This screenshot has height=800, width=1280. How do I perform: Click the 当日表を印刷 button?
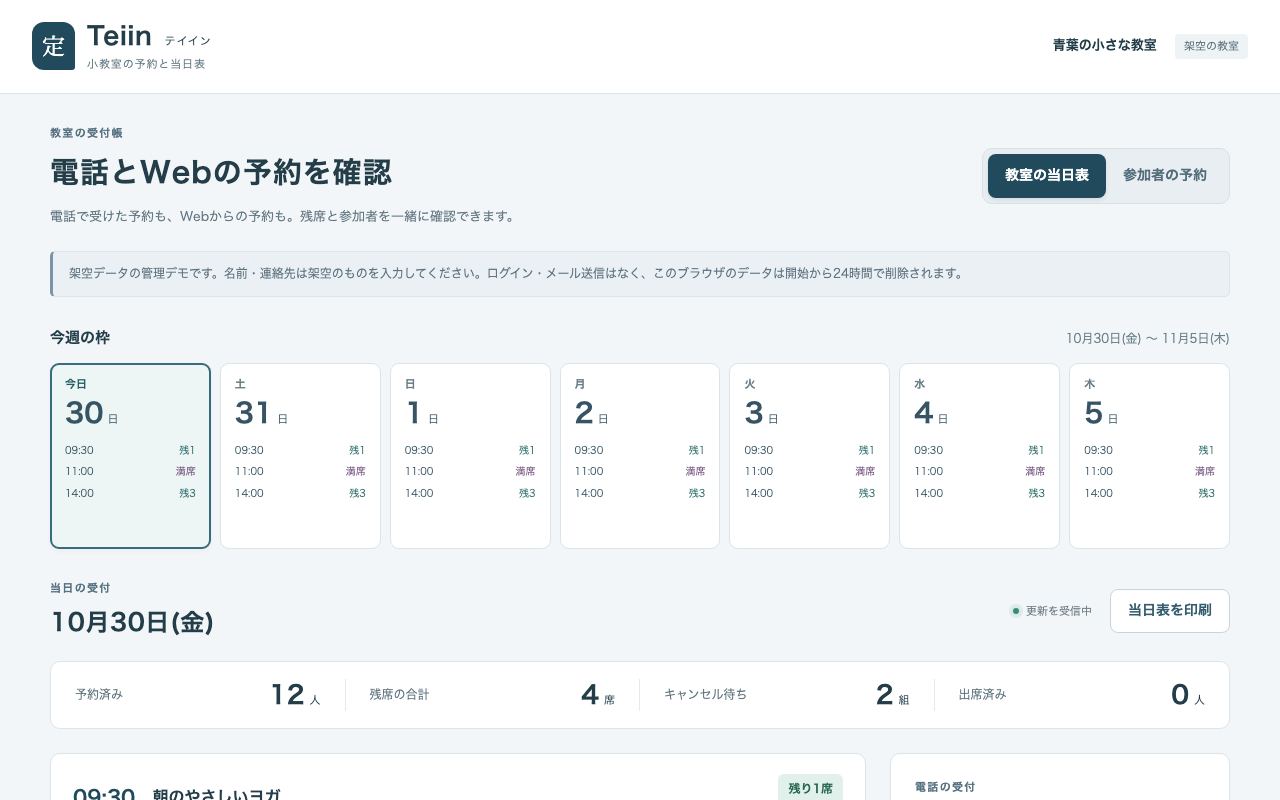1170,611
